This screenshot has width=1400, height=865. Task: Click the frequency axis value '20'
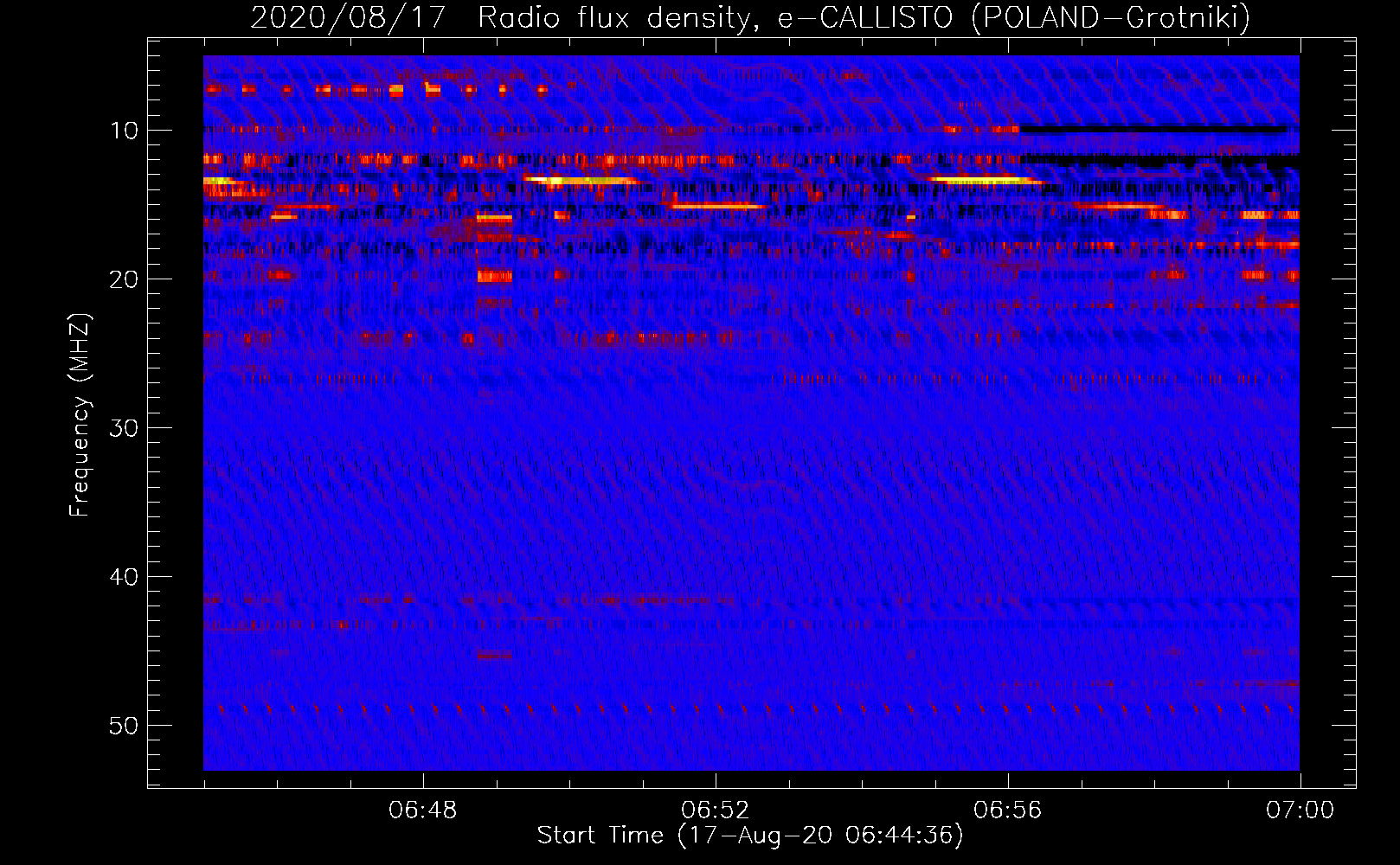125,279
